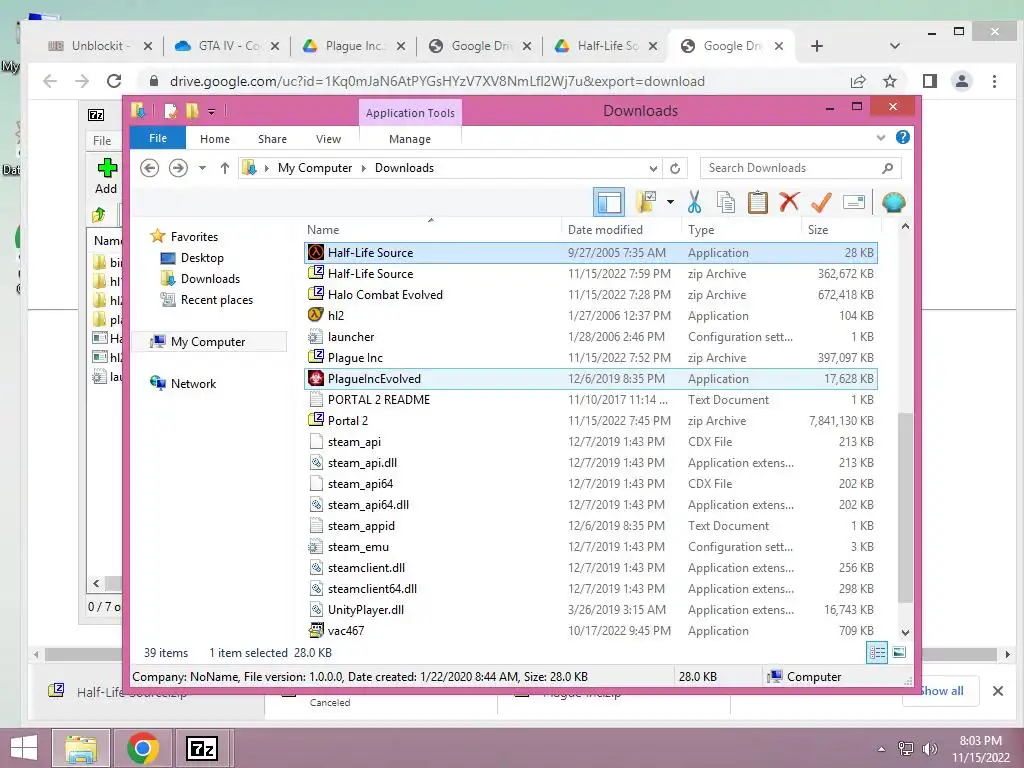The height and width of the screenshot is (768, 1024).
Task: Open the Share ribbon tab
Action: (x=272, y=139)
